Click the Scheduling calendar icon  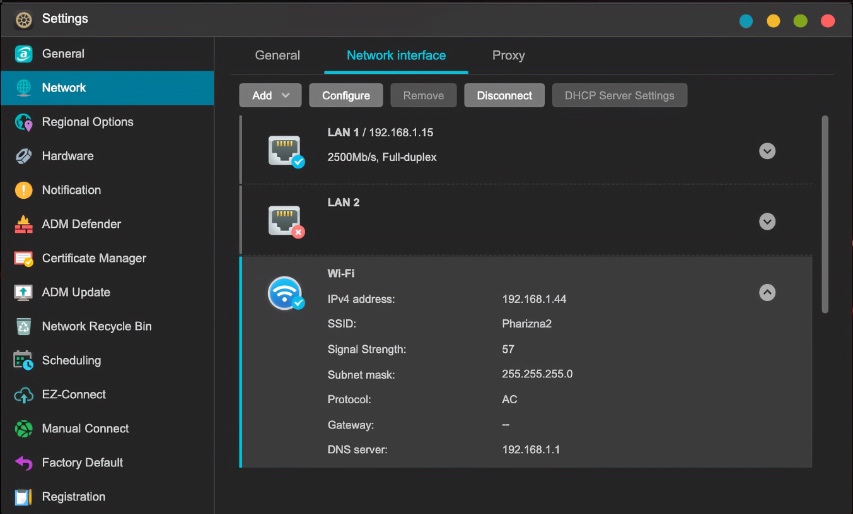(23, 360)
